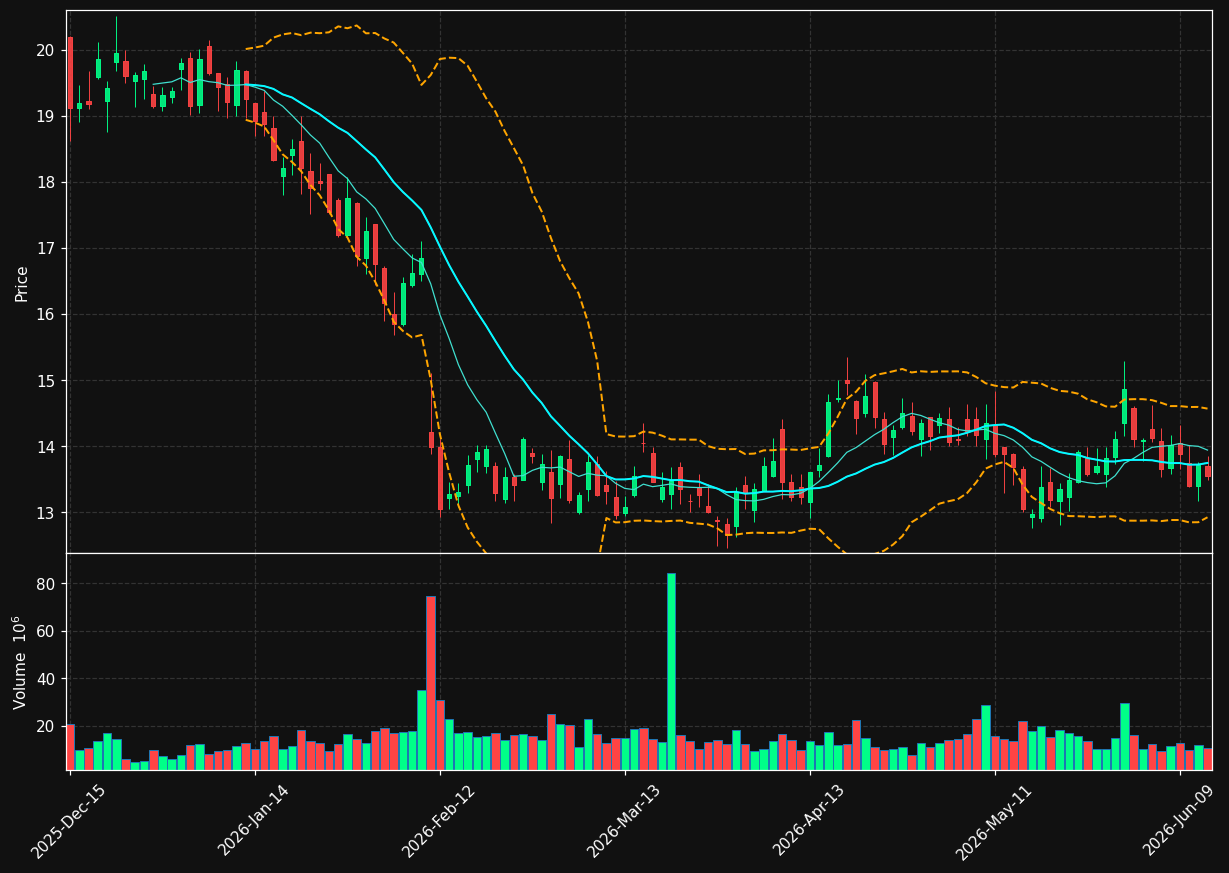
Task: Click the 13 price tick label
Action: pos(47,513)
